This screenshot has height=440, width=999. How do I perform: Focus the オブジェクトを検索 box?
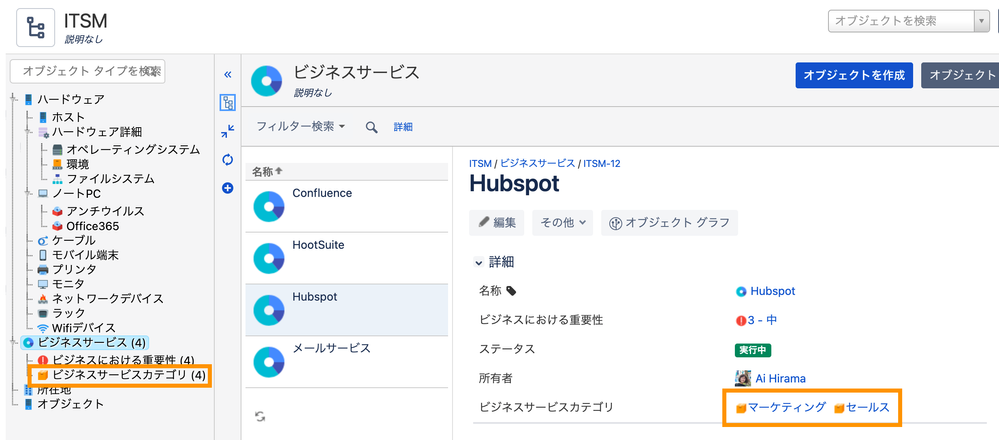[x=902, y=21]
